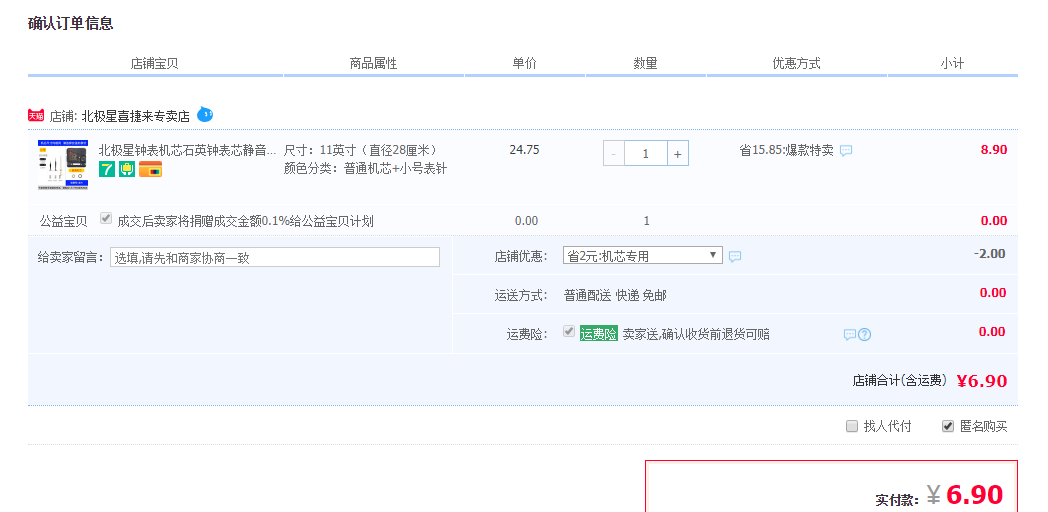Click the 数量 column header
The image size is (1048, 512).
[x=646, y=63]
